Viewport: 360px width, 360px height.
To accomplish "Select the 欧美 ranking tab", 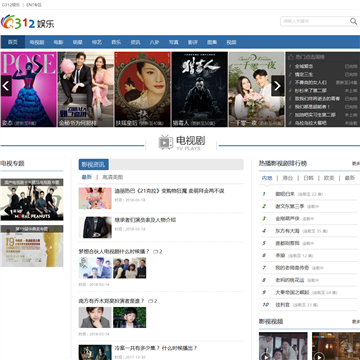I will coord(329,178).
